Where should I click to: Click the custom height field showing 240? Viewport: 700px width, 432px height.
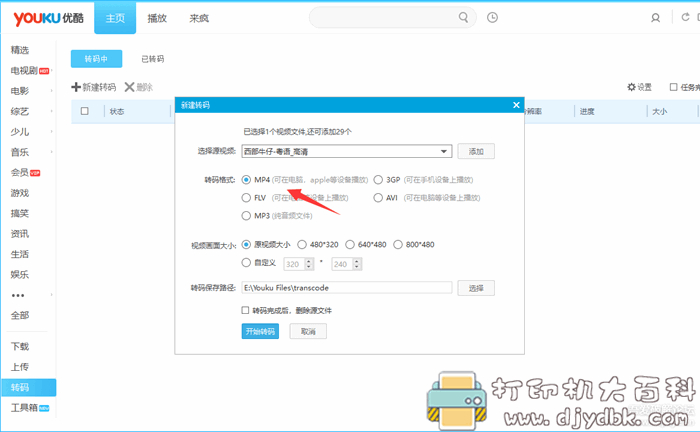pyautogui.click(x=342, y=264)
